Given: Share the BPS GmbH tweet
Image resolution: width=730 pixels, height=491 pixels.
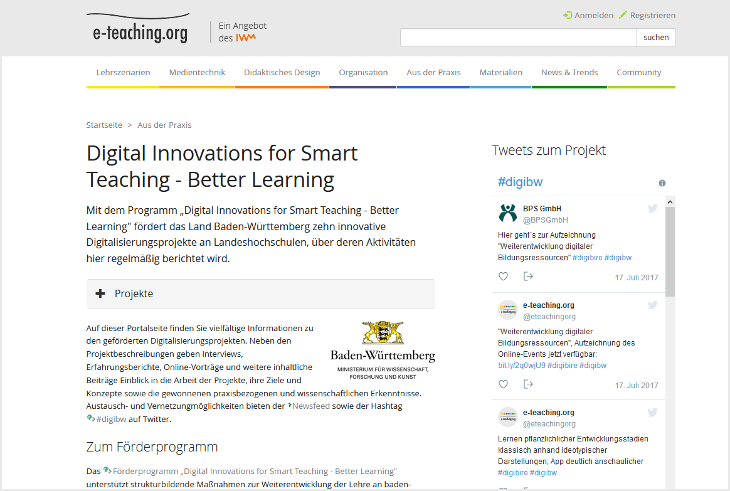Looking at the screenshot, I should click(528, 276).
